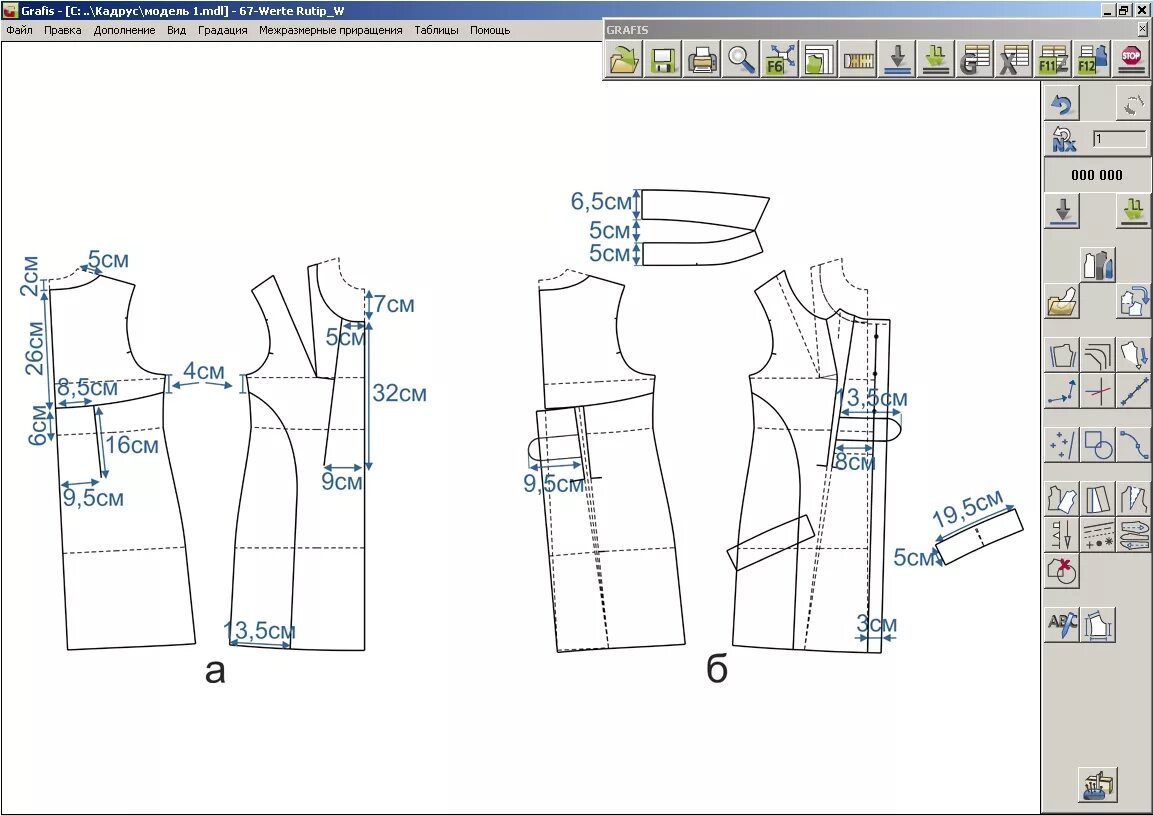The width and height of the screenshot is (1153, 816).
Task: Open the Межразмерные приращения menu
Action: tap(331, 30)
